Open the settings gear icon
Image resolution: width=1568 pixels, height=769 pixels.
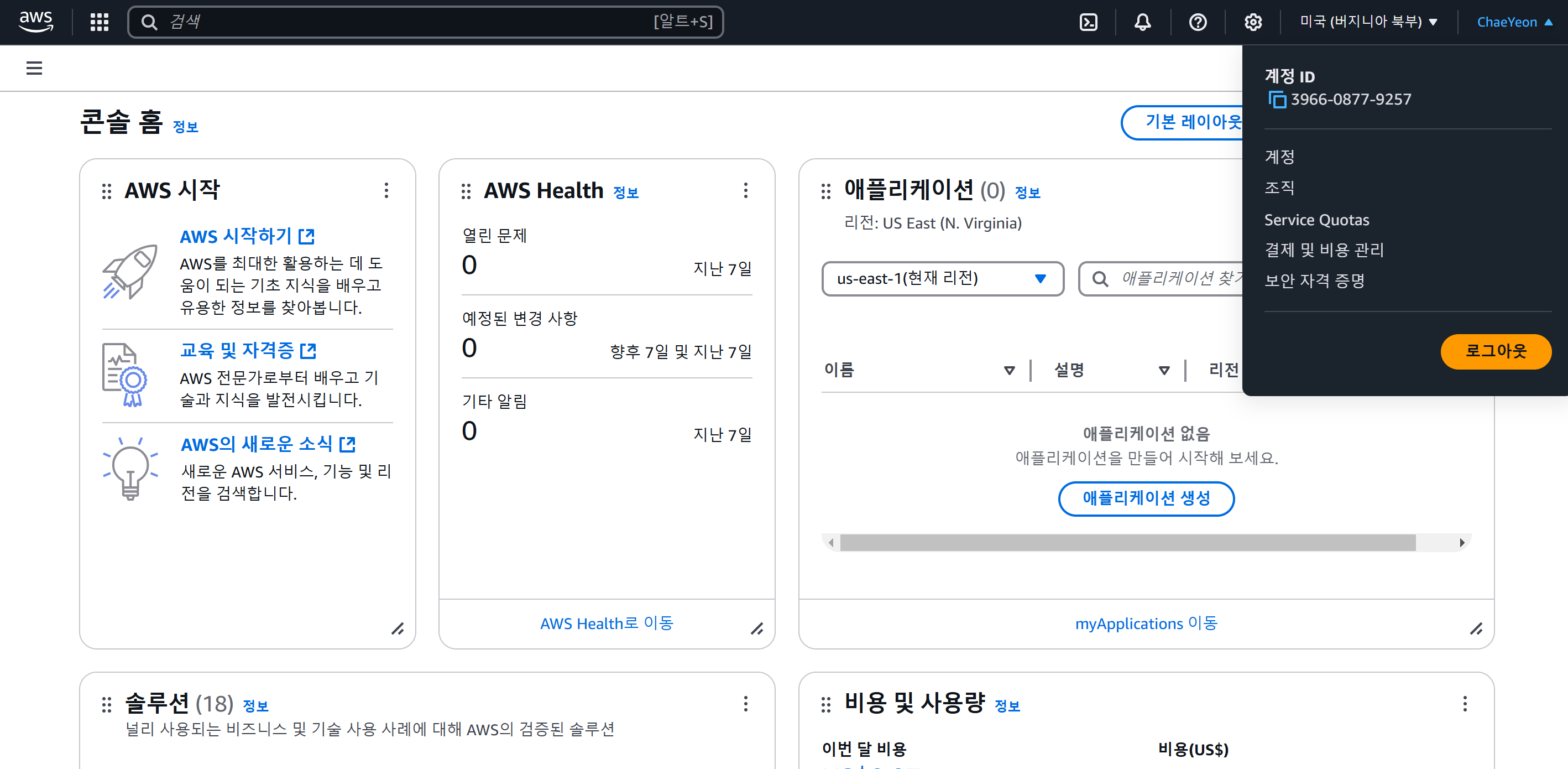pyautogui.click(x=1253, y=23)
